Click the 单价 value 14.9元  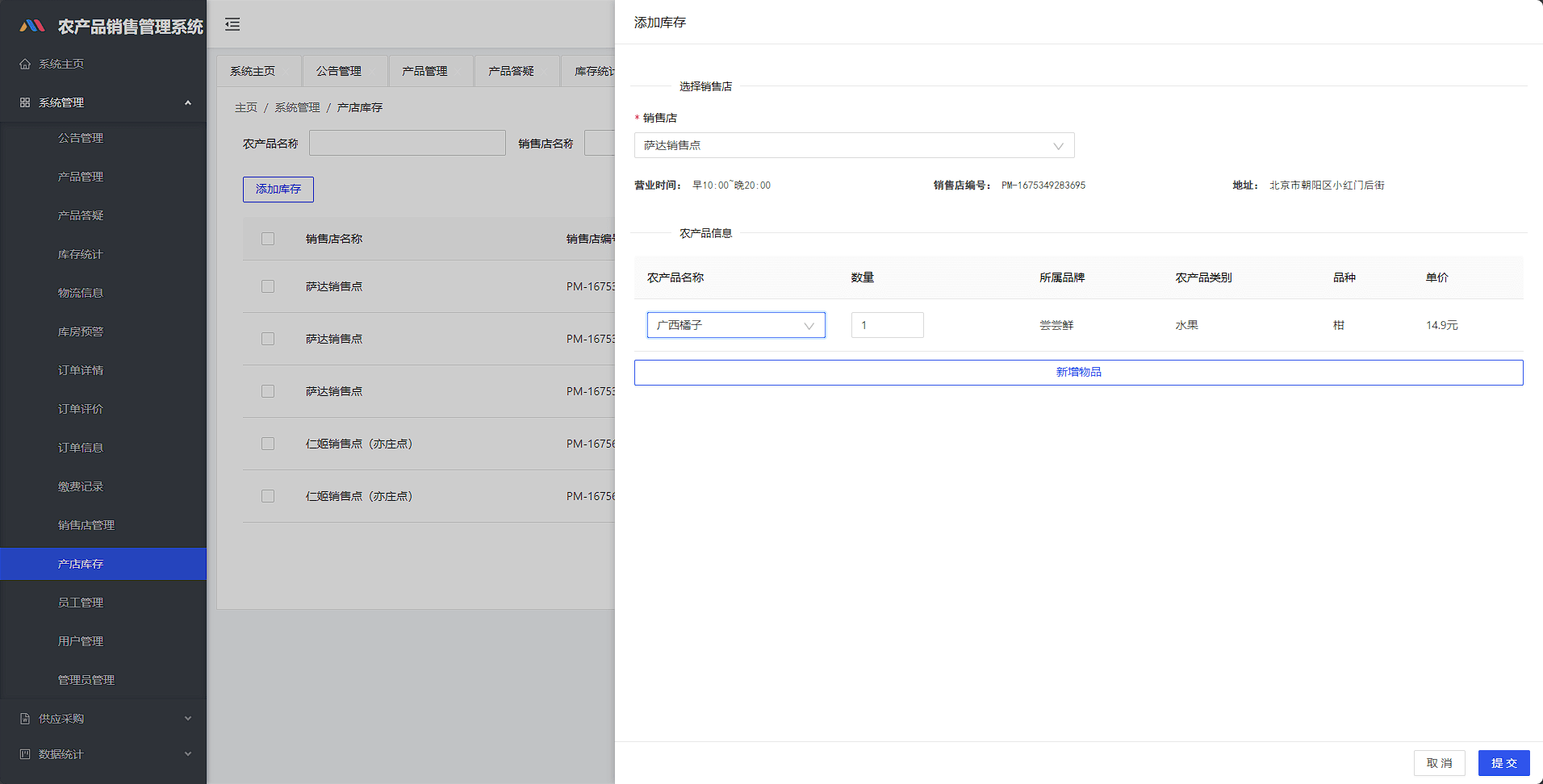(x=1442, y=325)
